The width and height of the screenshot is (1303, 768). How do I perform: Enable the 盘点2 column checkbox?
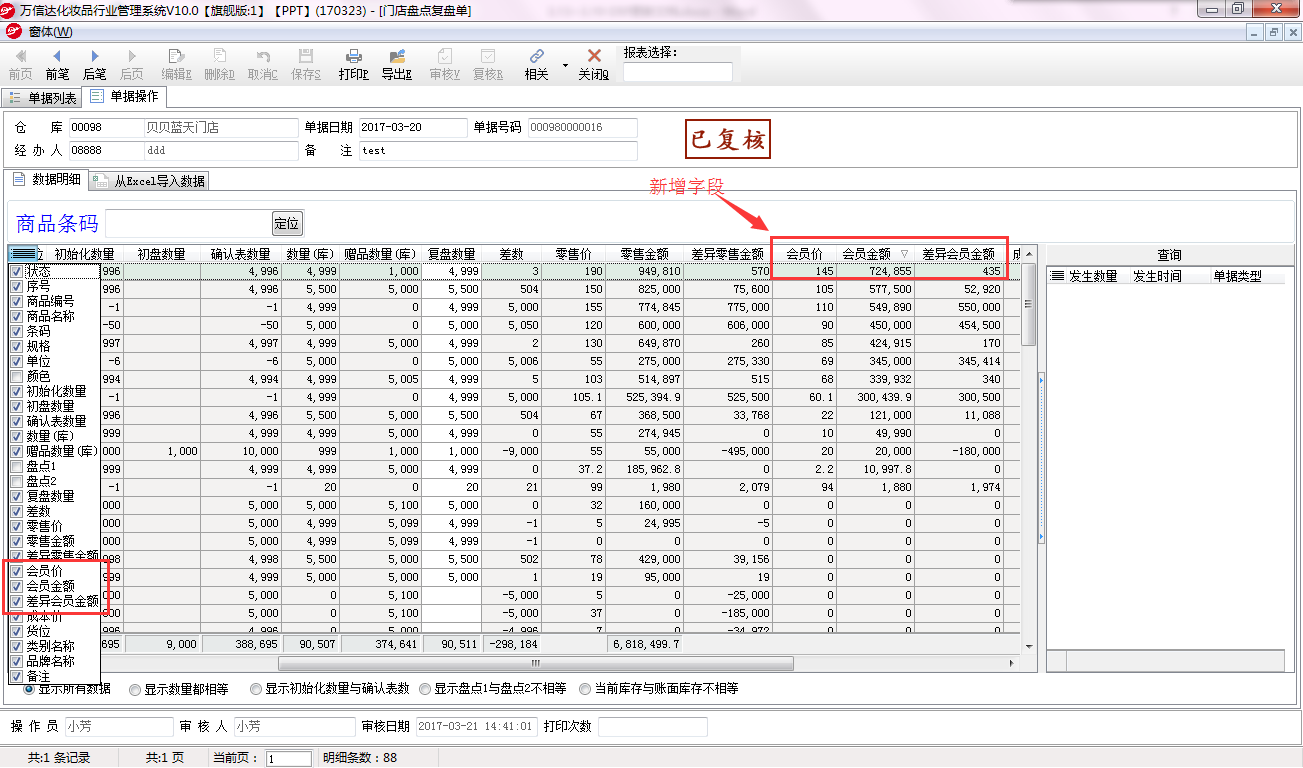point(16,481)
